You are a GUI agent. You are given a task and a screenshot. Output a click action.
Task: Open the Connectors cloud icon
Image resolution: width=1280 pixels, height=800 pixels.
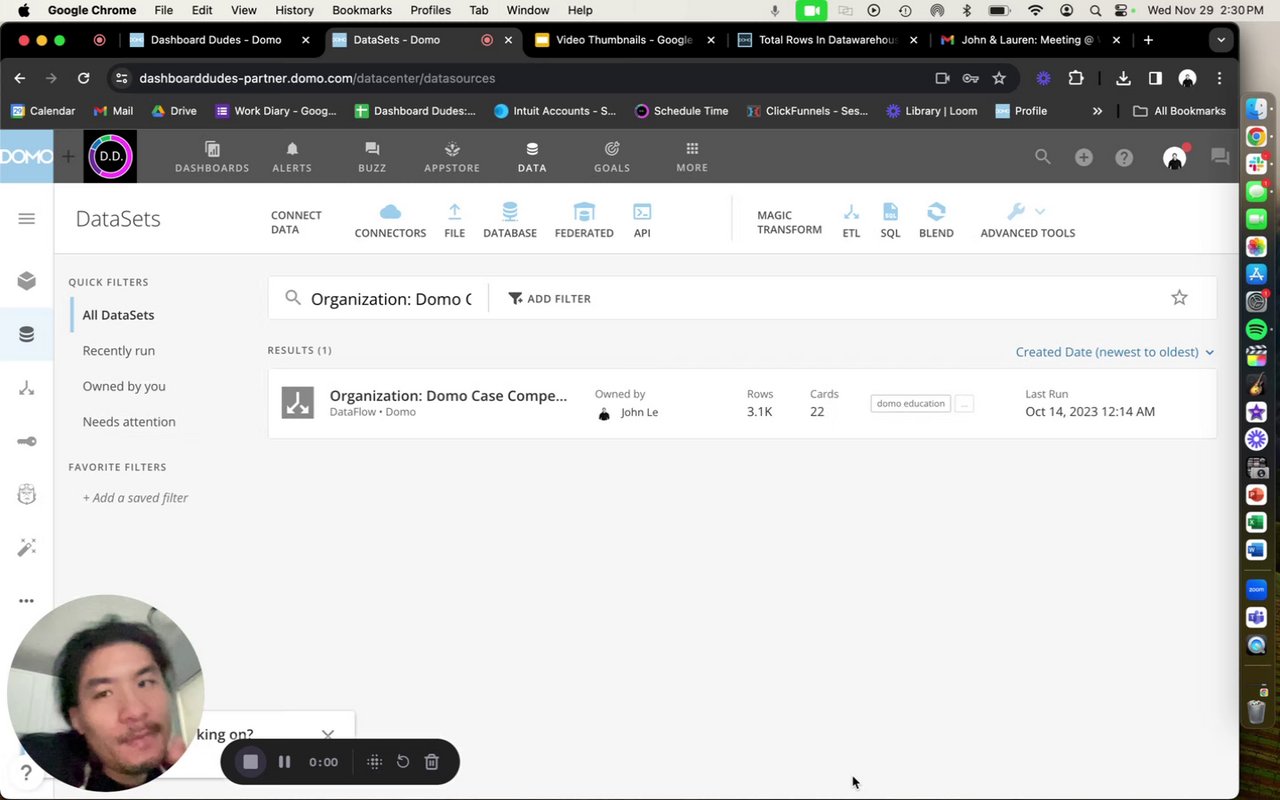point(390,212)
